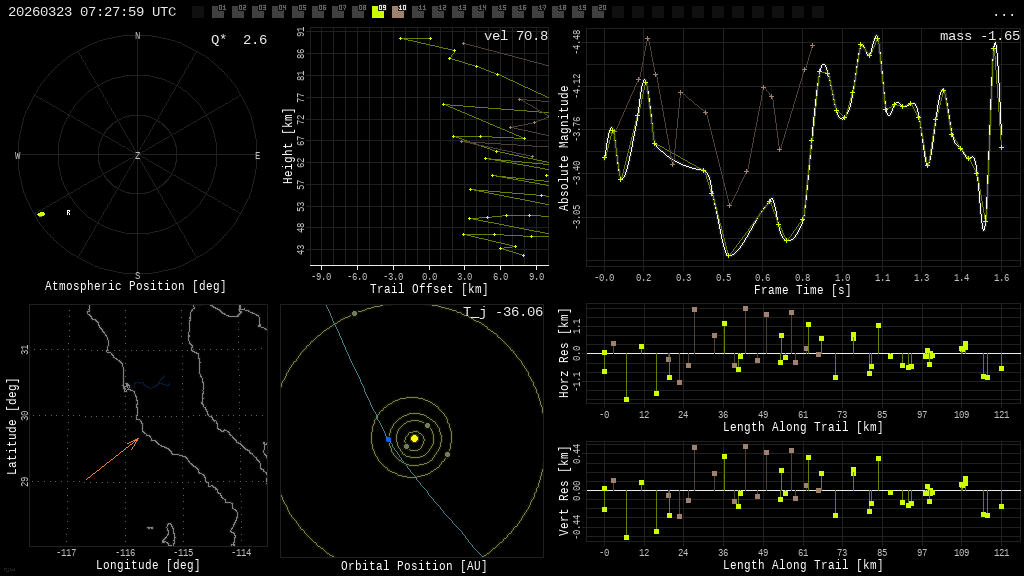This screenshot has height=576, width=1024.
Task: Select station square 06 in top strip
Action: click(318, 12)
